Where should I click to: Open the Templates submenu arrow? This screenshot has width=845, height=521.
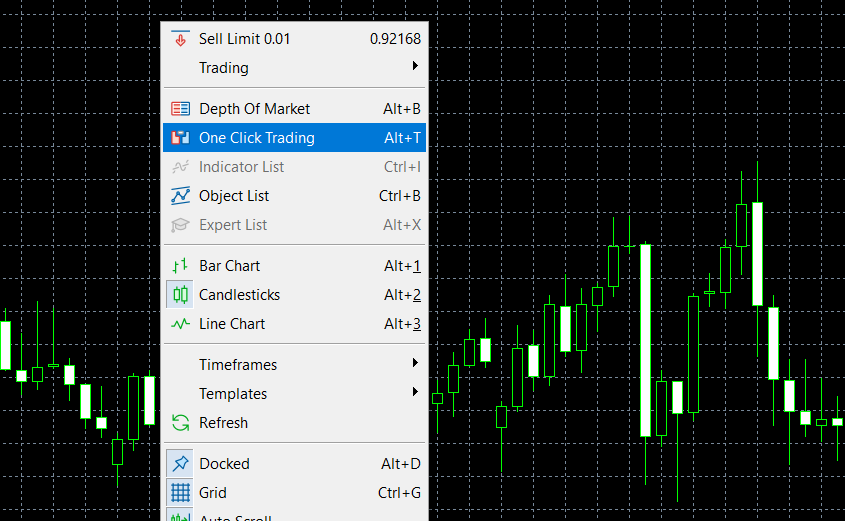click(x=415, y=393)
